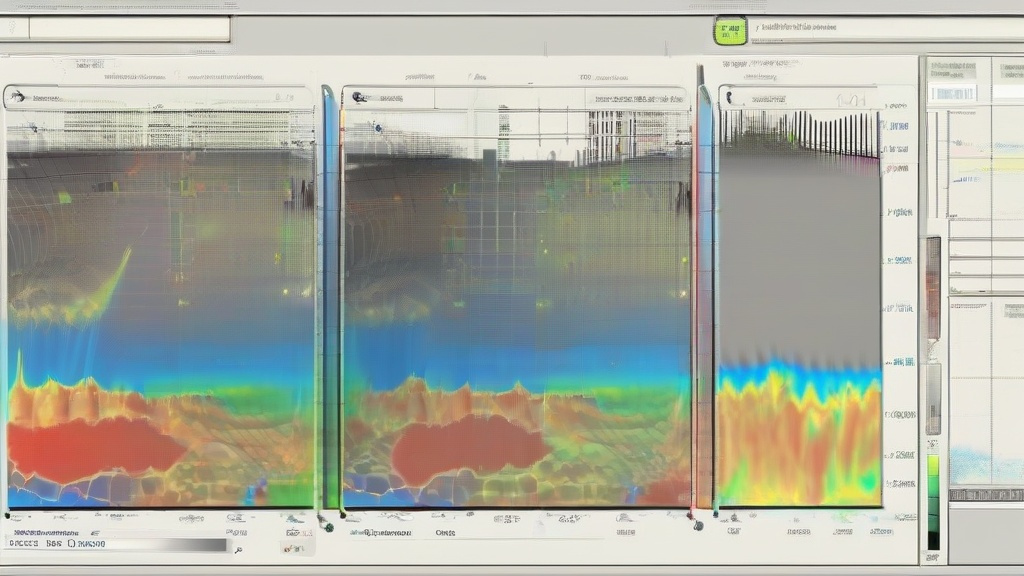Viewport: 1024px width, 576px height.
Task: Click the orange-yellow heatmap region in the right panel
Action: point(798,440)
